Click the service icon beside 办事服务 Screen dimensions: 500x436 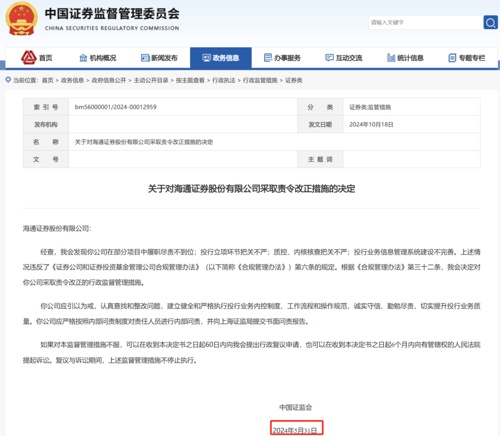click(268, 58)
